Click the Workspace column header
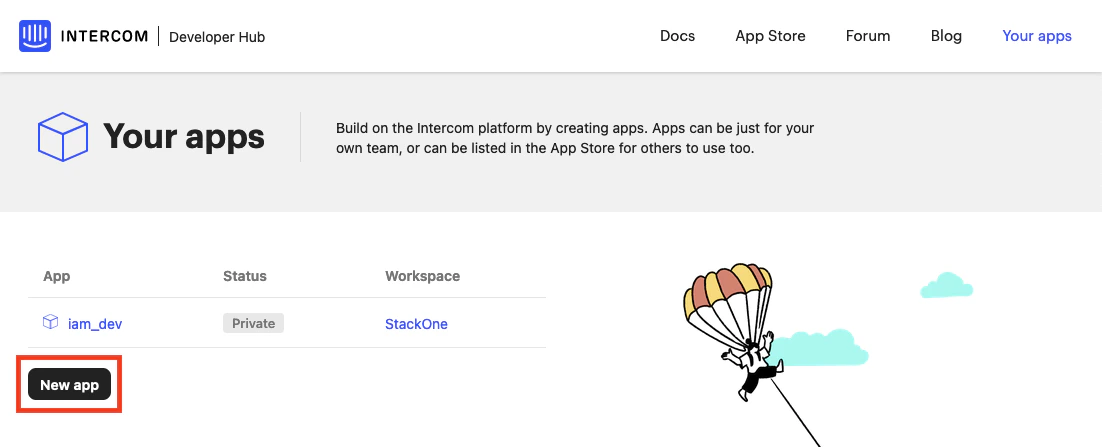 click(x=422, y=276)
